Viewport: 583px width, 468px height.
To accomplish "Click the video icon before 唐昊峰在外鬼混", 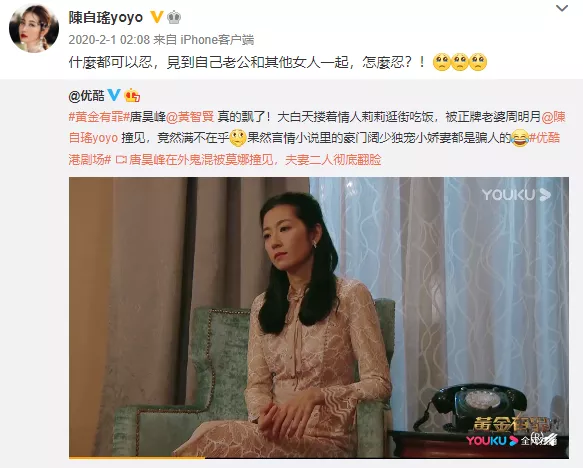I will 121,160.
